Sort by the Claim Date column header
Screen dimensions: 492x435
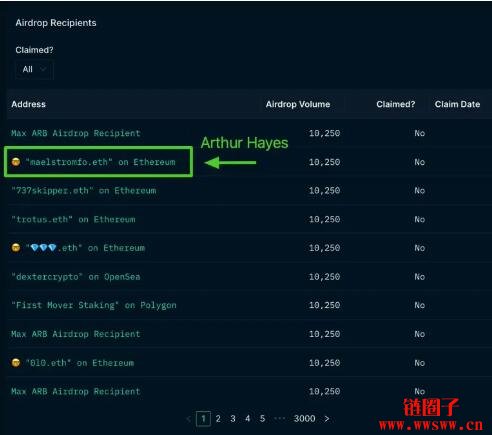(x=457, y=104)
